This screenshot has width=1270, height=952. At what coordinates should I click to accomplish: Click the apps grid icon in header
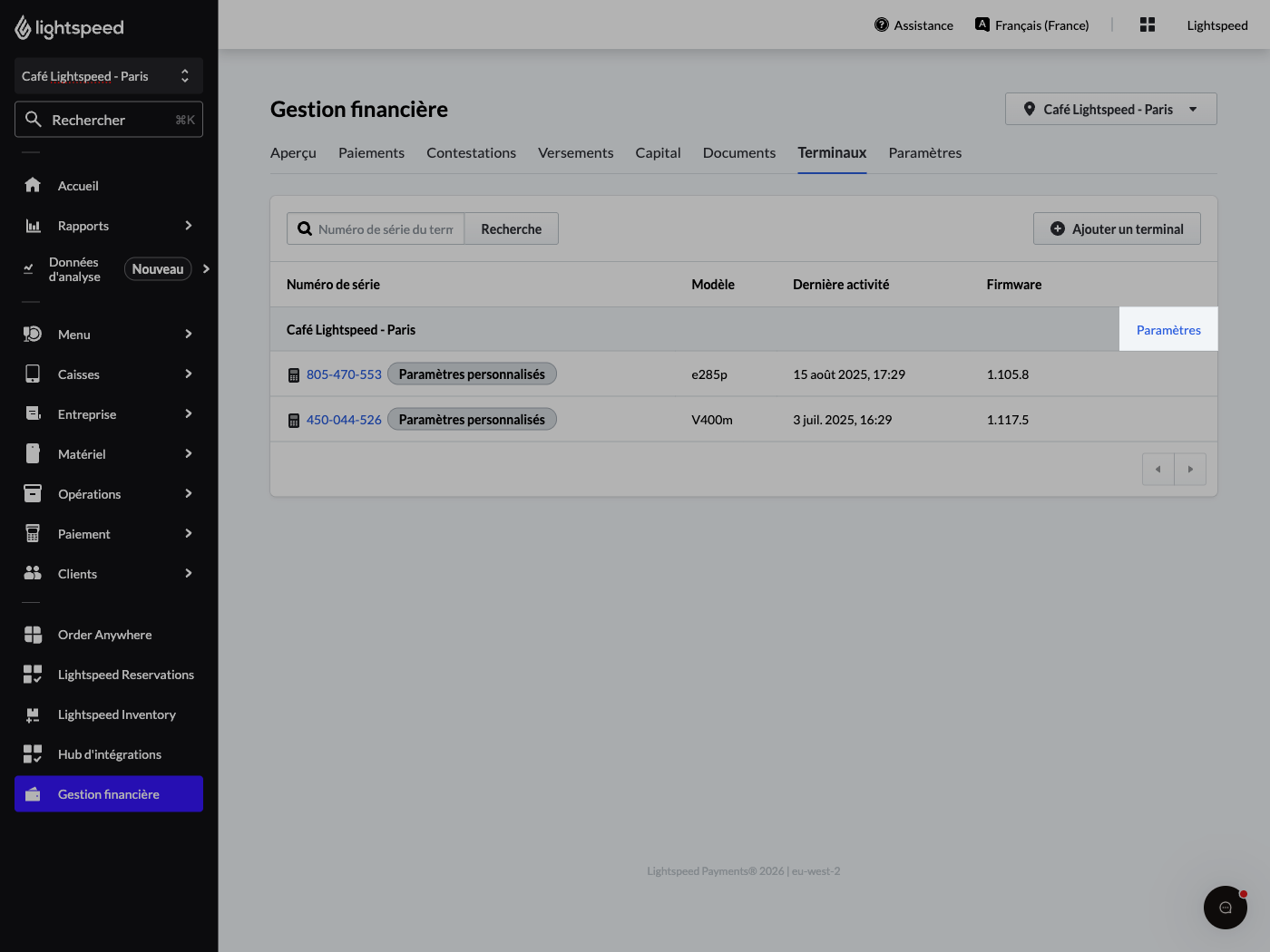[x=1148, y=25]
